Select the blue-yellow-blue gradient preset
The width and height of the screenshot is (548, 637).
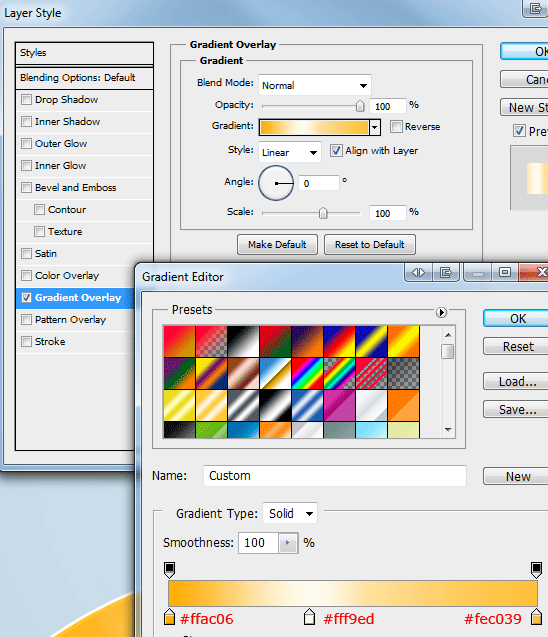point(371,342)
